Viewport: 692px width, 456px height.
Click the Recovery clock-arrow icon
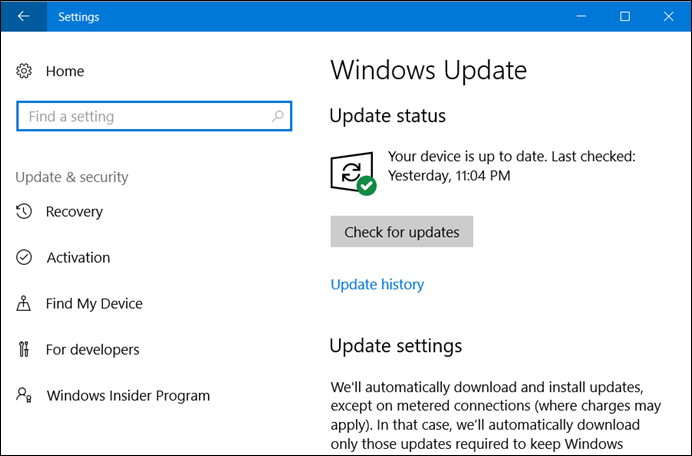(x=24, y=211)
